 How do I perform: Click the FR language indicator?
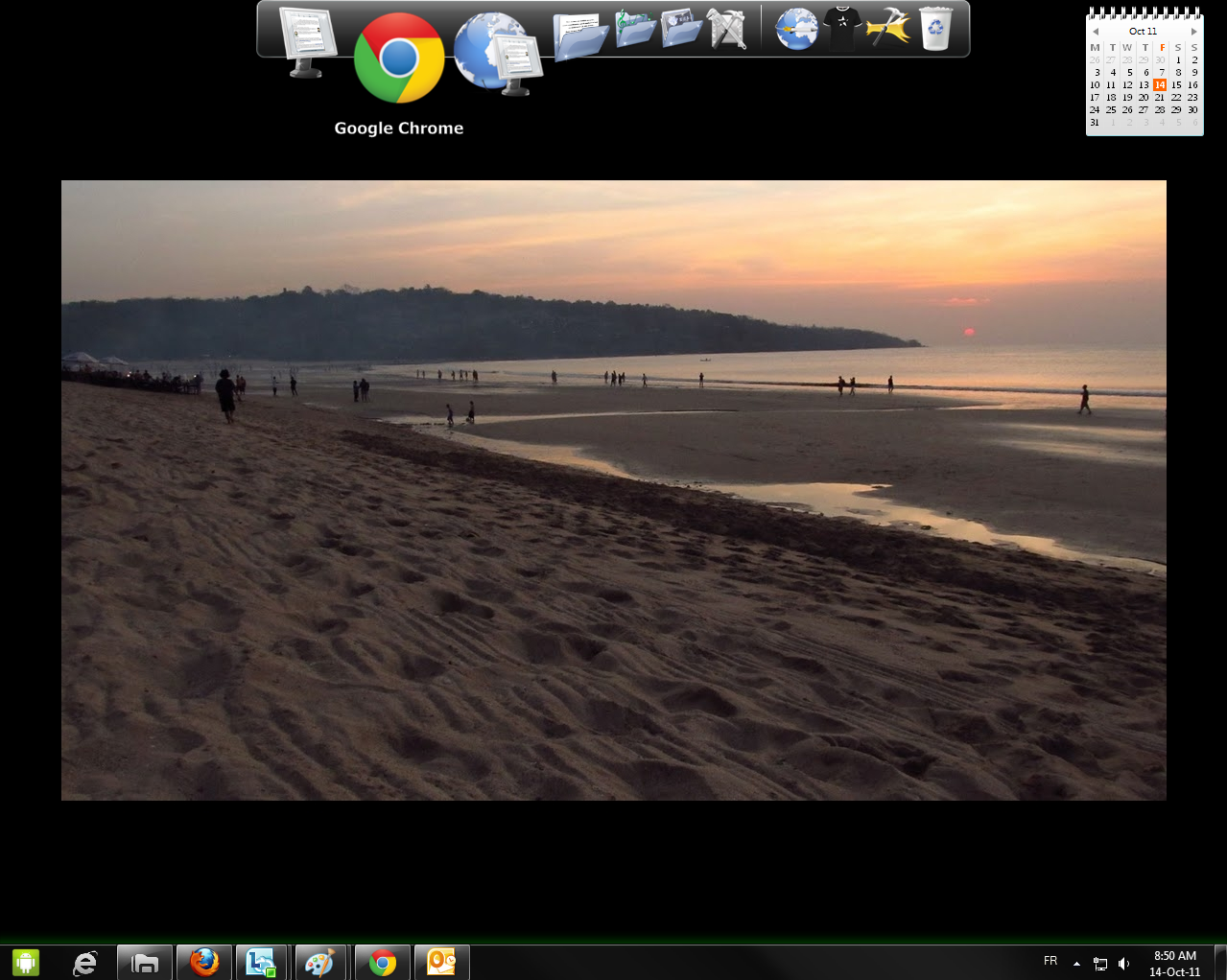coord(1050,961)
